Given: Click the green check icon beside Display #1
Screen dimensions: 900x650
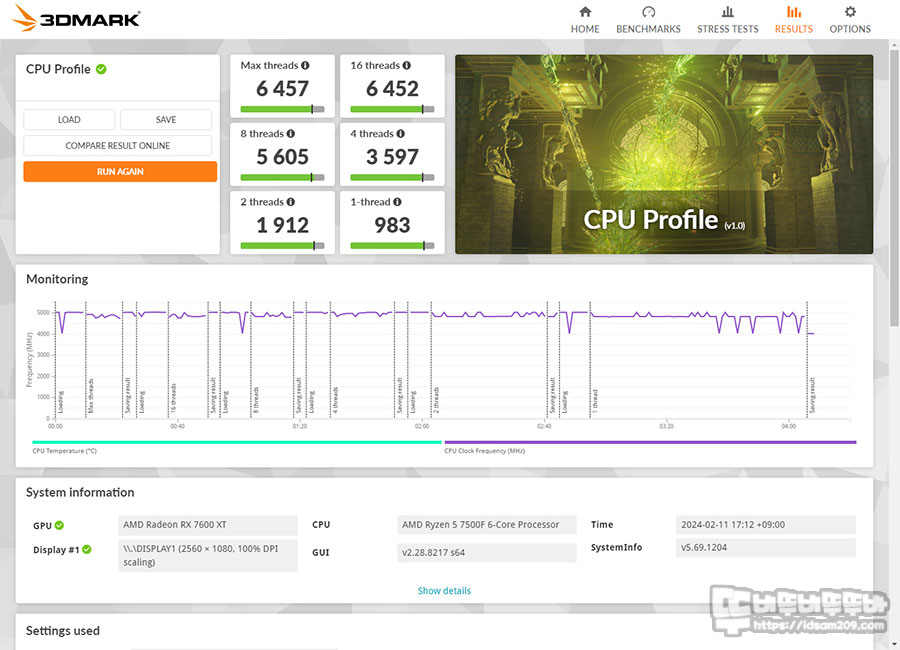Looking at the screenshot, I should (87, 550).
